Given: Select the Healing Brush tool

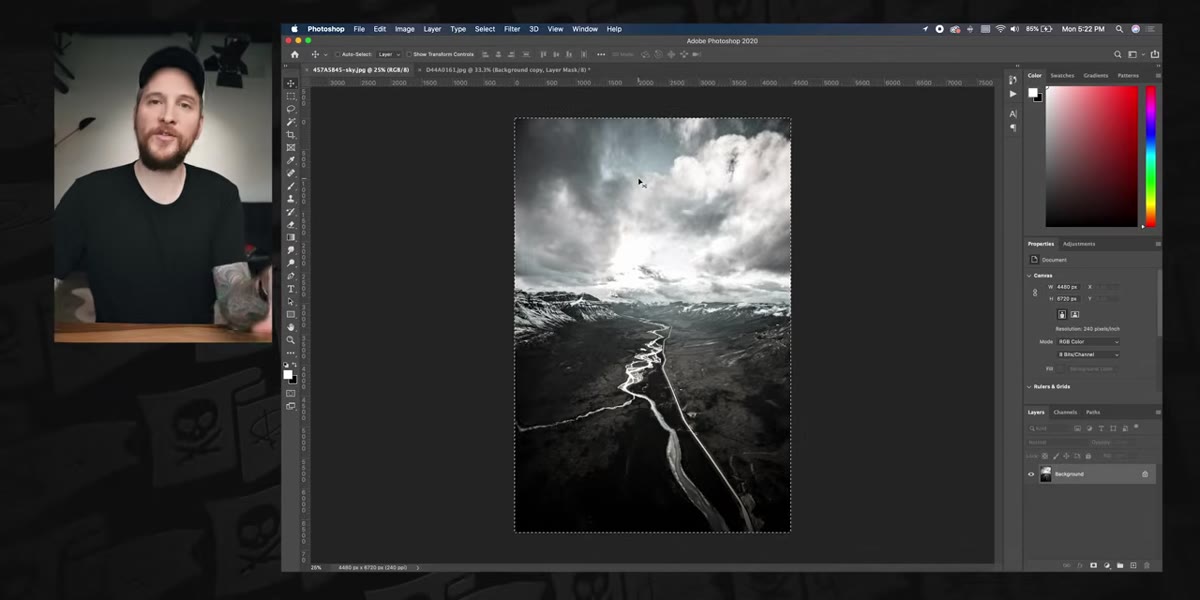Looking at the screenshot, I should click(x=291, y=173).
